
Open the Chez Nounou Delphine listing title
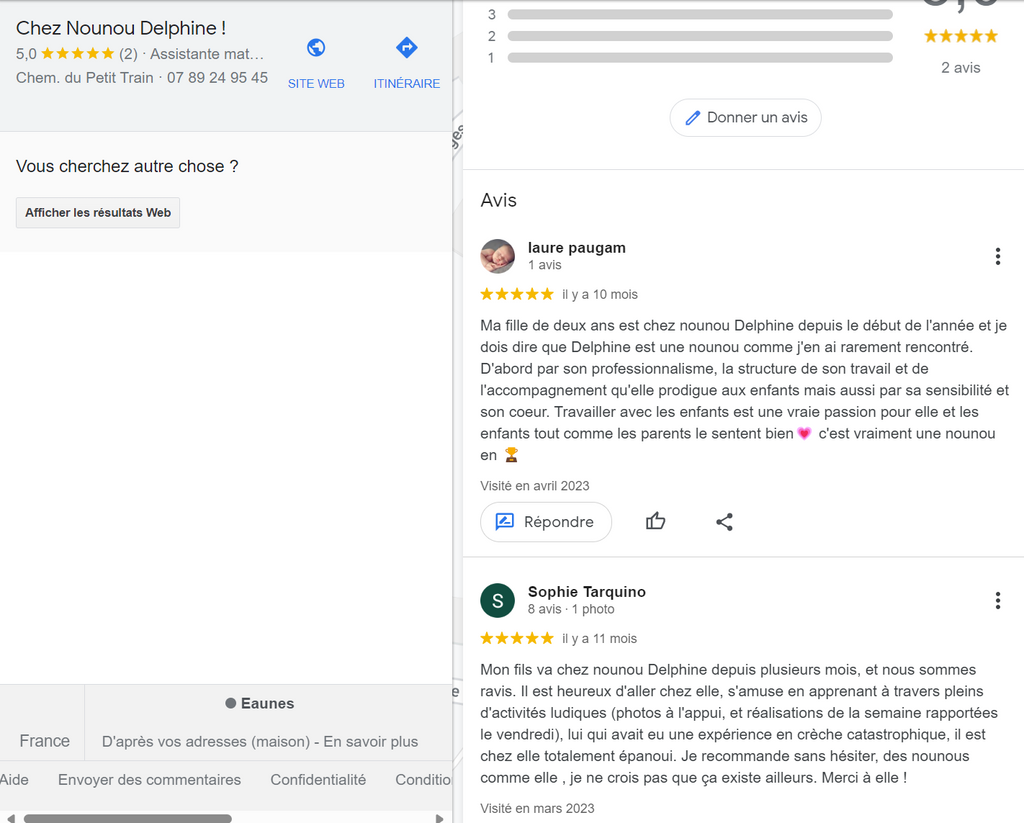121,28
